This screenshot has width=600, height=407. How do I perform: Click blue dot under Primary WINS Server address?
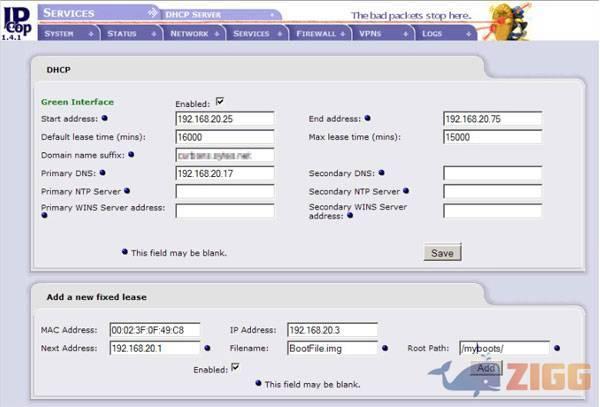pos(44,215)
